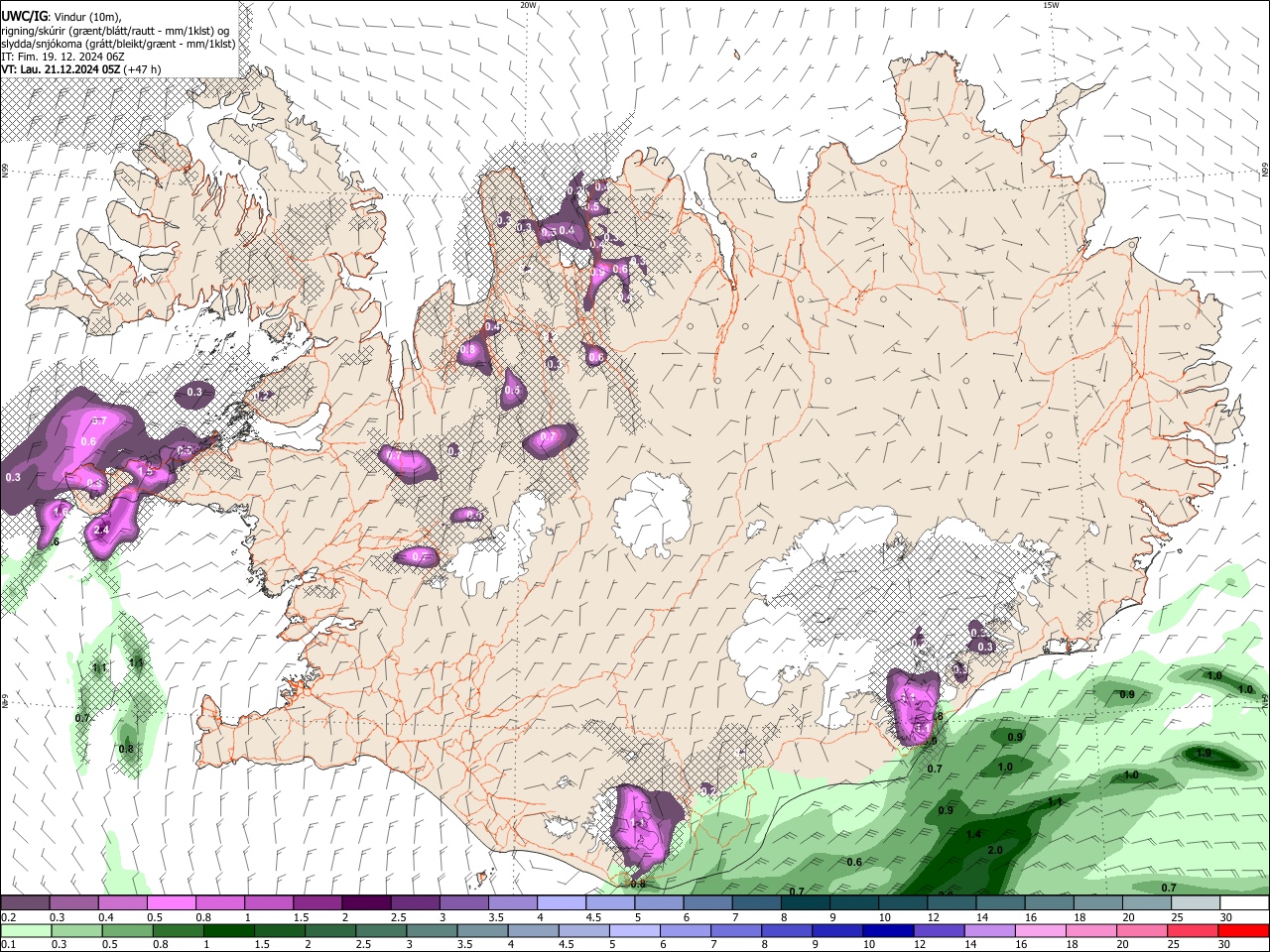Viewport: 1270px width, 952px height.
Task: Click the 2.0 rain value on the map
Action: coord(995,851)
